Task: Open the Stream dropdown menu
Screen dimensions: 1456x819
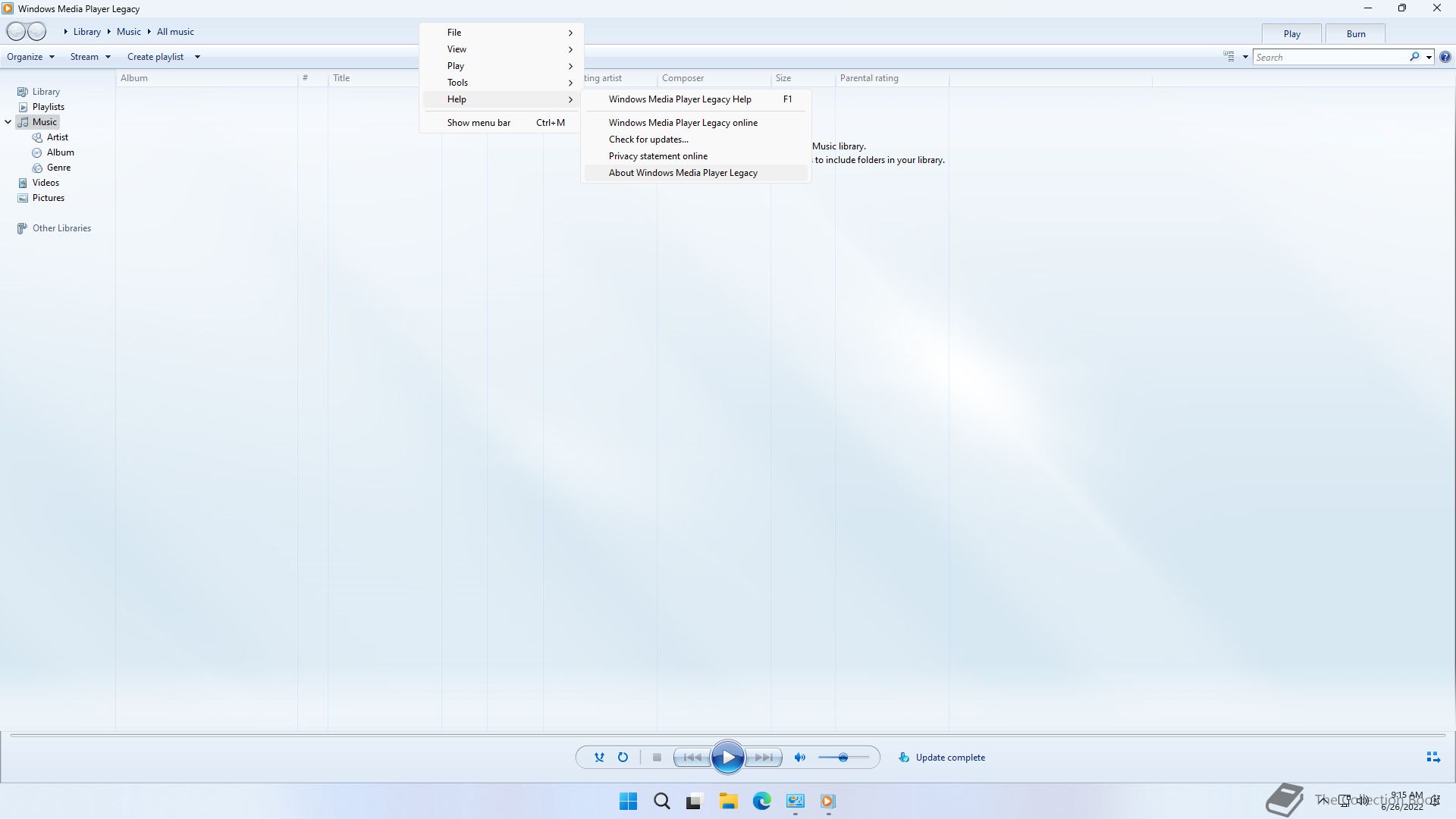Action: [90, 57]
